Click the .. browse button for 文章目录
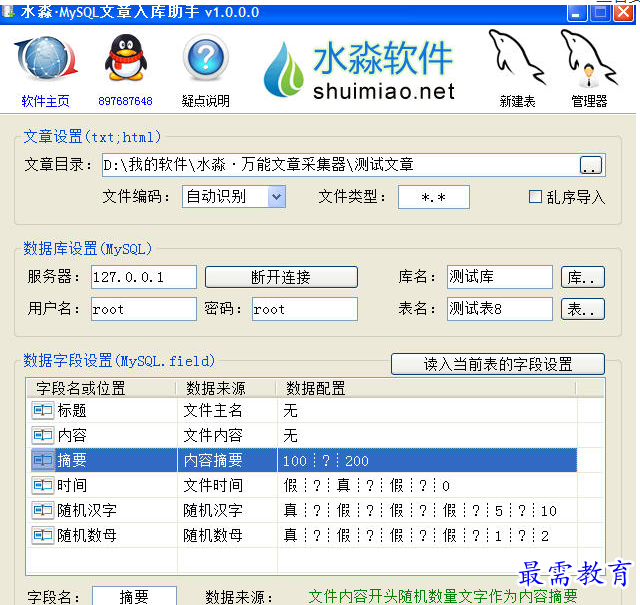Image resolution: width=640 pixels, height=605 pixels. tap(591, 165)
